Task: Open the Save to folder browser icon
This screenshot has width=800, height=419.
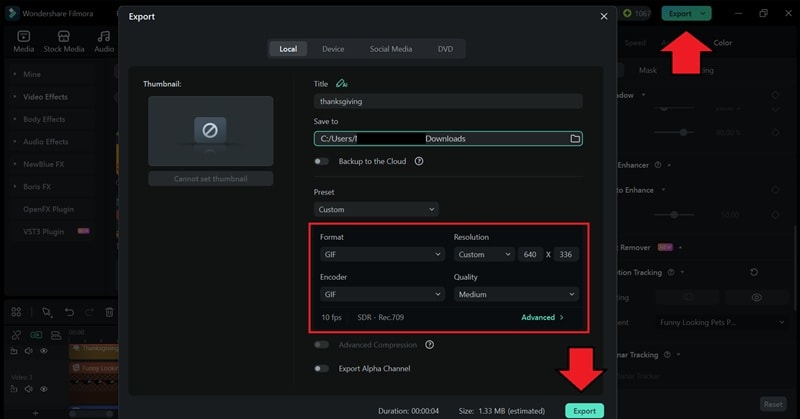Action: [x=575, y=139]
